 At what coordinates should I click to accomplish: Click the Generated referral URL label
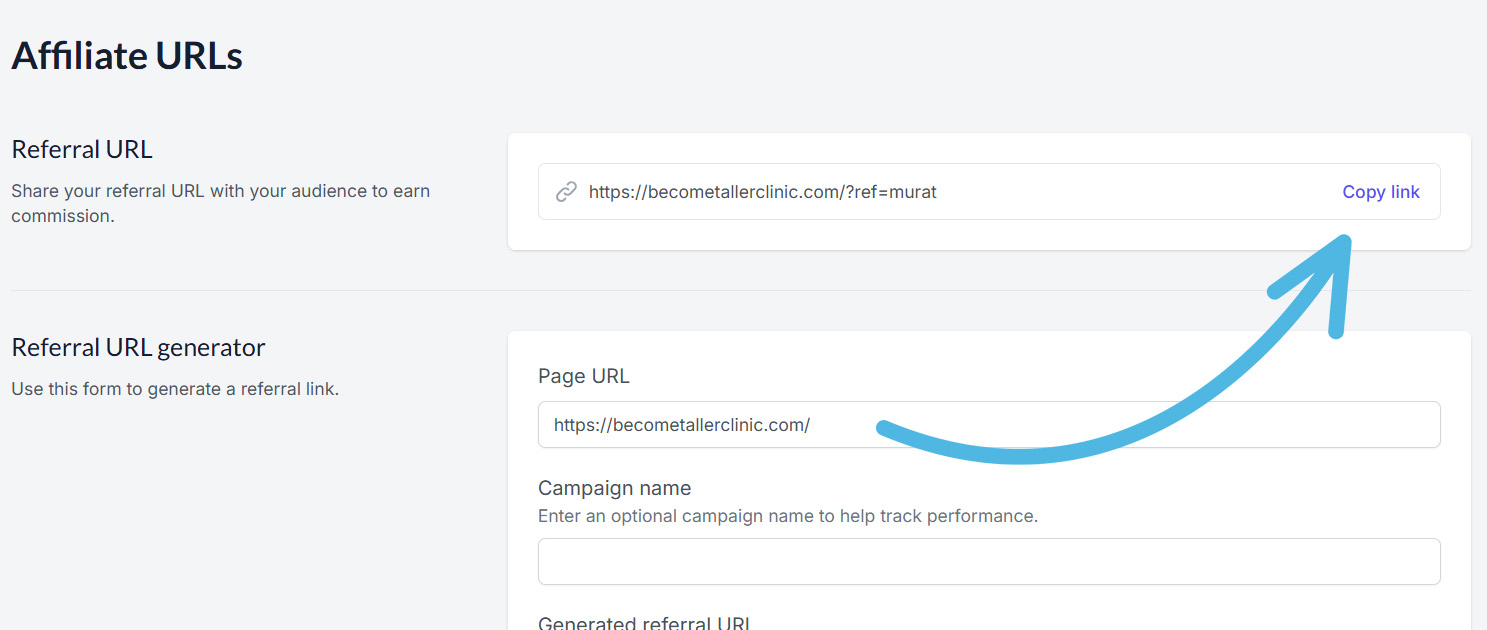click(x=644, y=623)
